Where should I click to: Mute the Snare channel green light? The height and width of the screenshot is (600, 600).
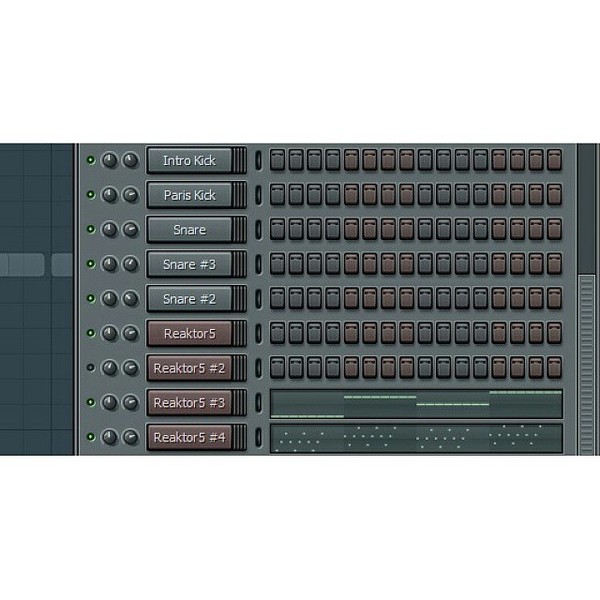pos(91,229)
